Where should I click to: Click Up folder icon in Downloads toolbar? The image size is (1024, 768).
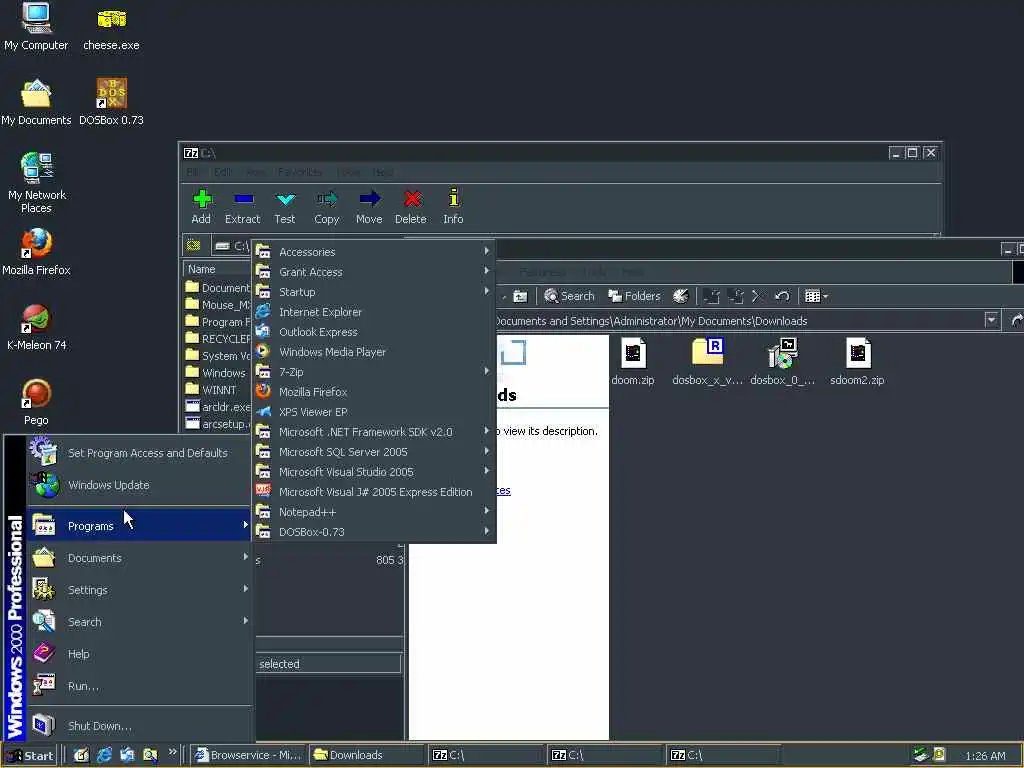[520, 296]
